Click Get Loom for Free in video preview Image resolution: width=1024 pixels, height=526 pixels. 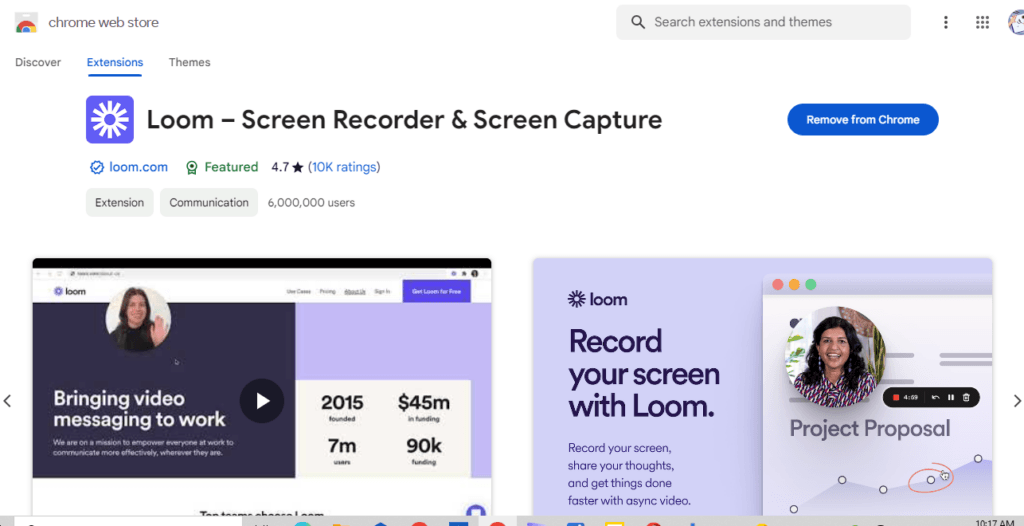(436, 291)
